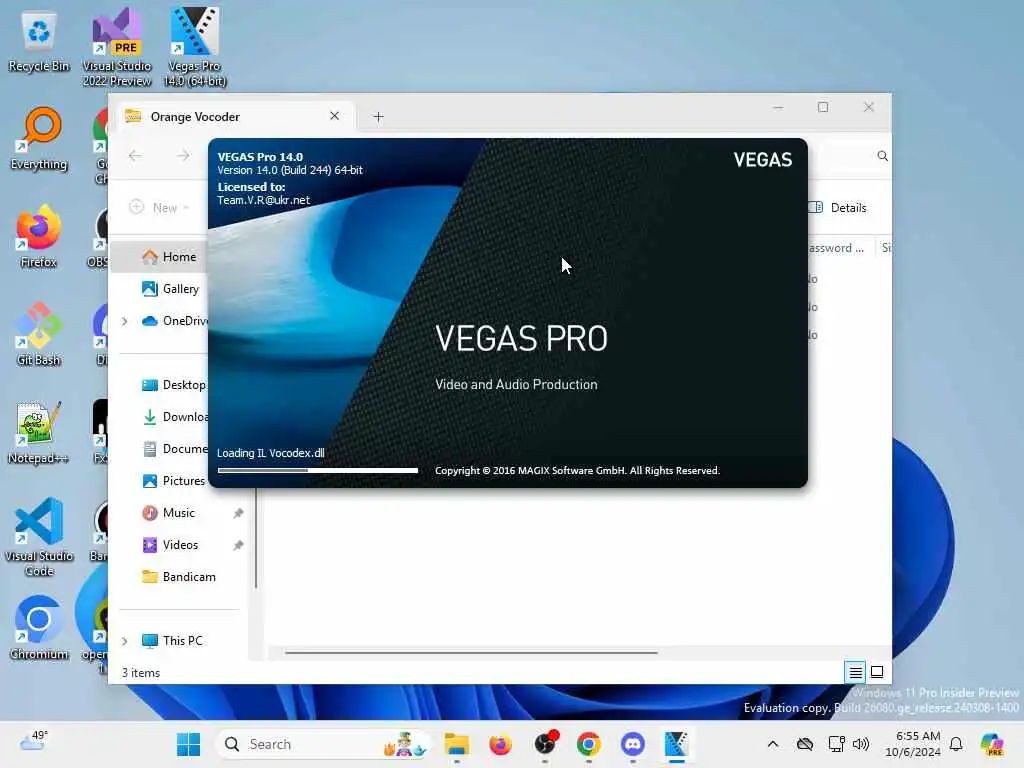1024x768 pixels.
Task: Click the 3 items status bar text
Action: 140,673
